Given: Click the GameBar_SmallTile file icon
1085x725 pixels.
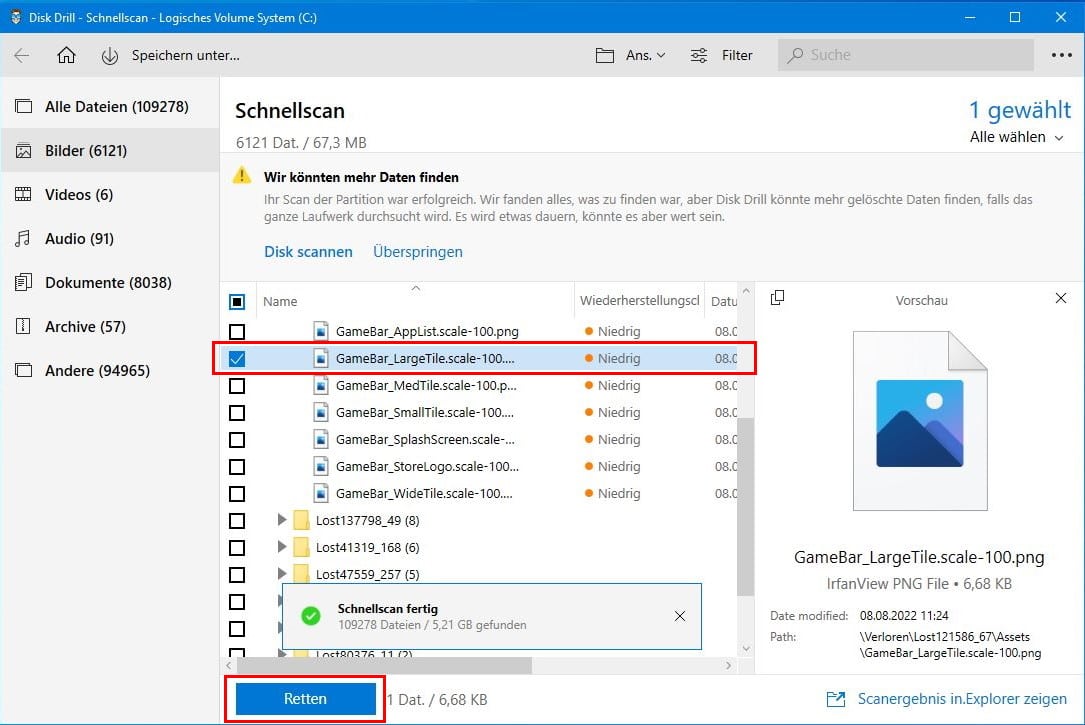Looking at the screenshot, I should coord(320,412).
